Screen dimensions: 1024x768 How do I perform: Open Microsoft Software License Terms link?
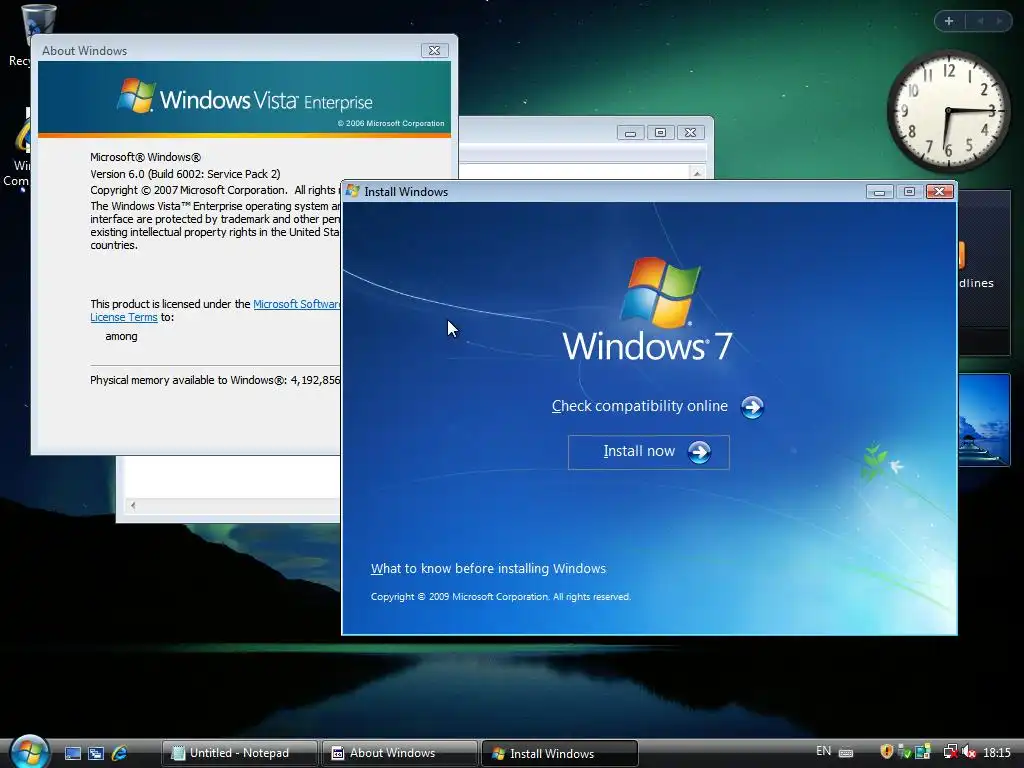(x=296, y=304)
